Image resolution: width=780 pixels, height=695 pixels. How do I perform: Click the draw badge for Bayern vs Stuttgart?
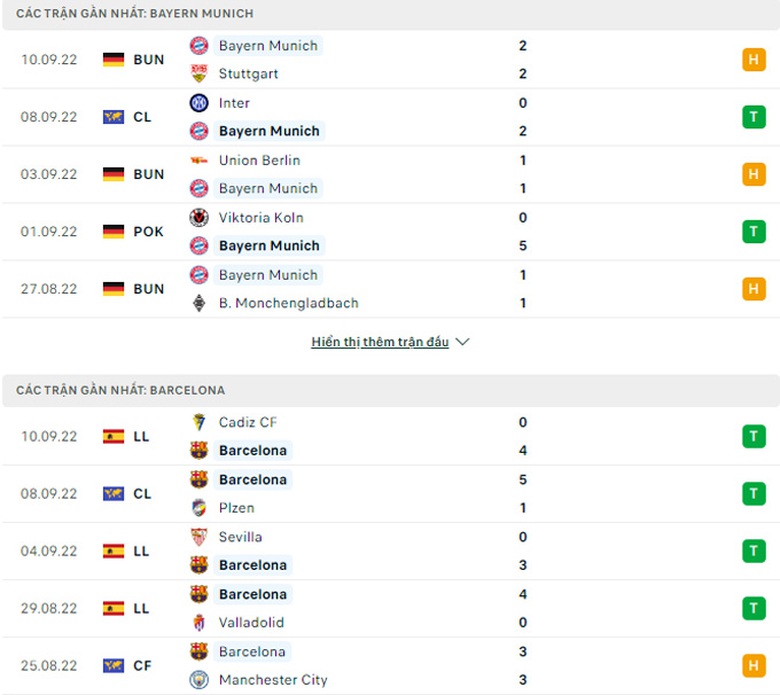(x=753, y=60)
